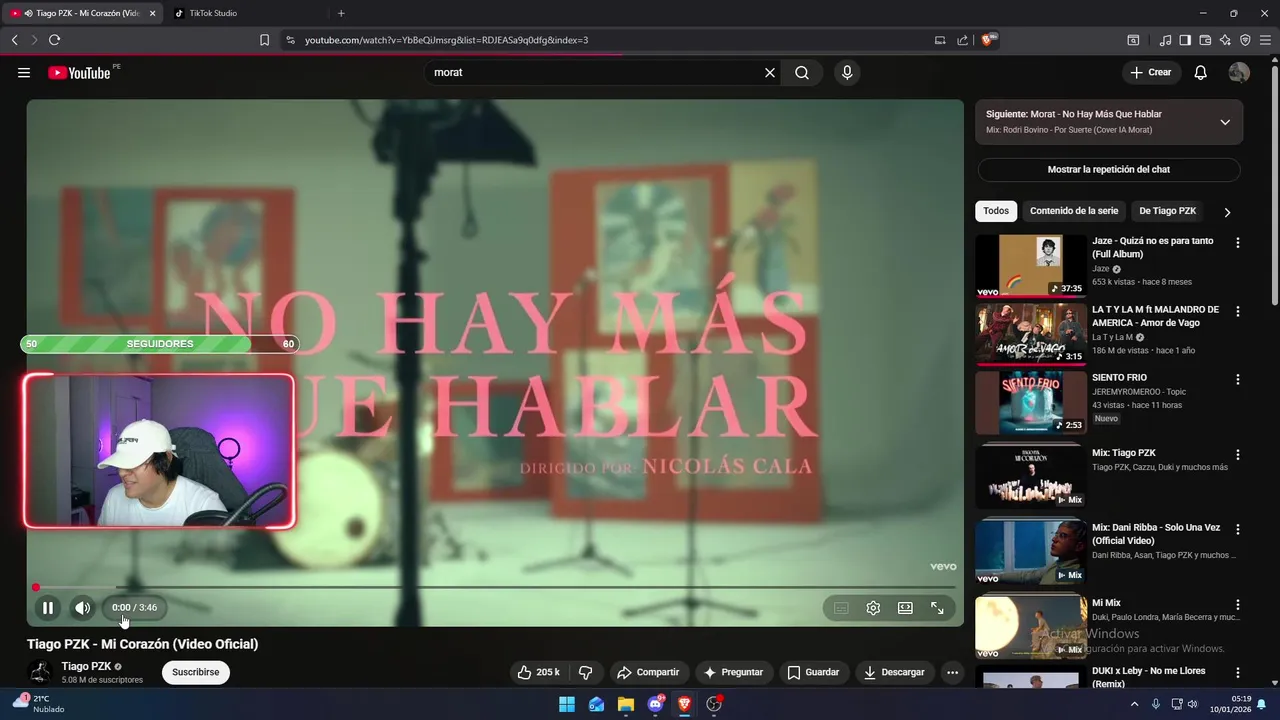The height and width of the screenshot is (720, 1280).
Task: Start voice search with the microphone
Action: point(847,72)
